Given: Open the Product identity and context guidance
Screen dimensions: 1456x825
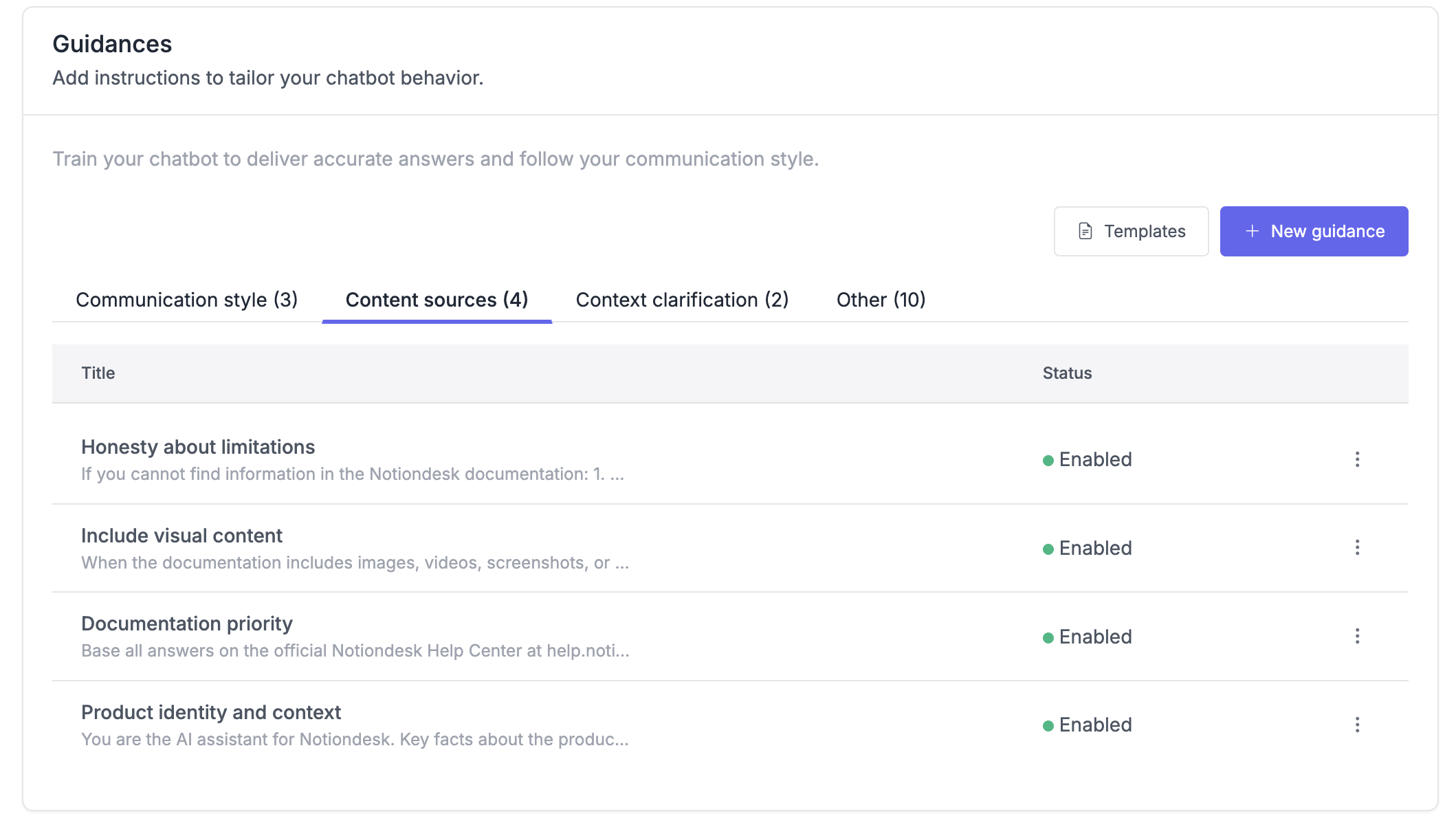Looking at the screenshot, I should pyautogui.click(x=211, y=713).
